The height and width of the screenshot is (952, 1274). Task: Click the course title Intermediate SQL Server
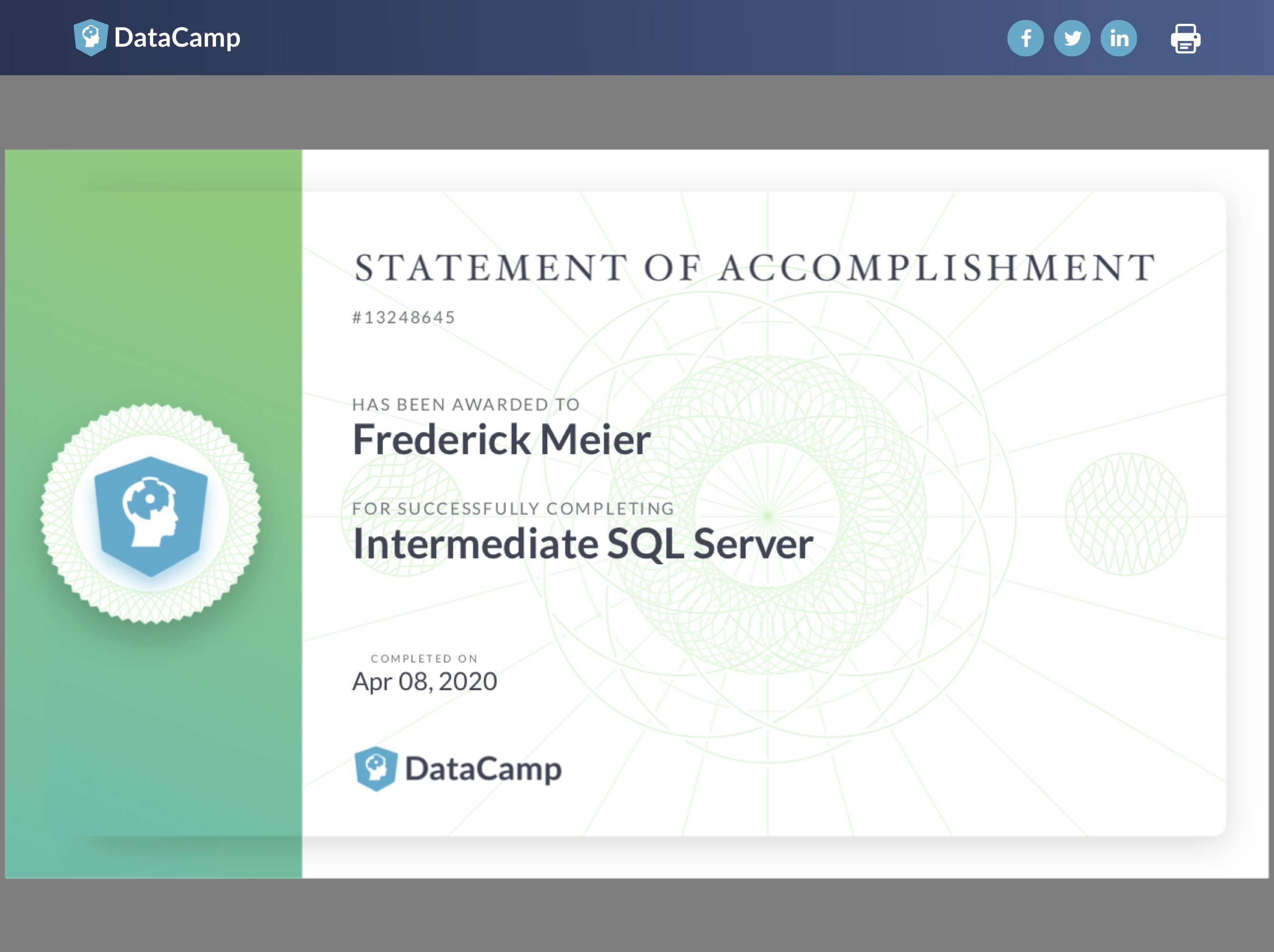click(x=583, y=544)
